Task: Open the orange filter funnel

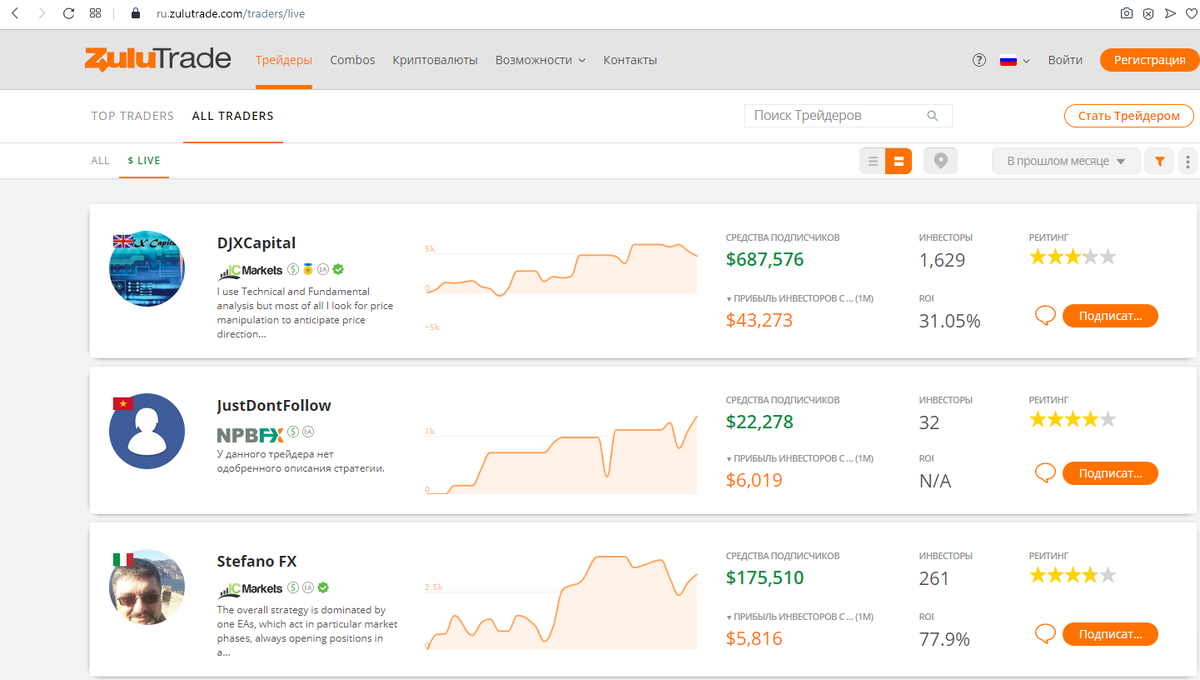Action: click(1159, 161)
